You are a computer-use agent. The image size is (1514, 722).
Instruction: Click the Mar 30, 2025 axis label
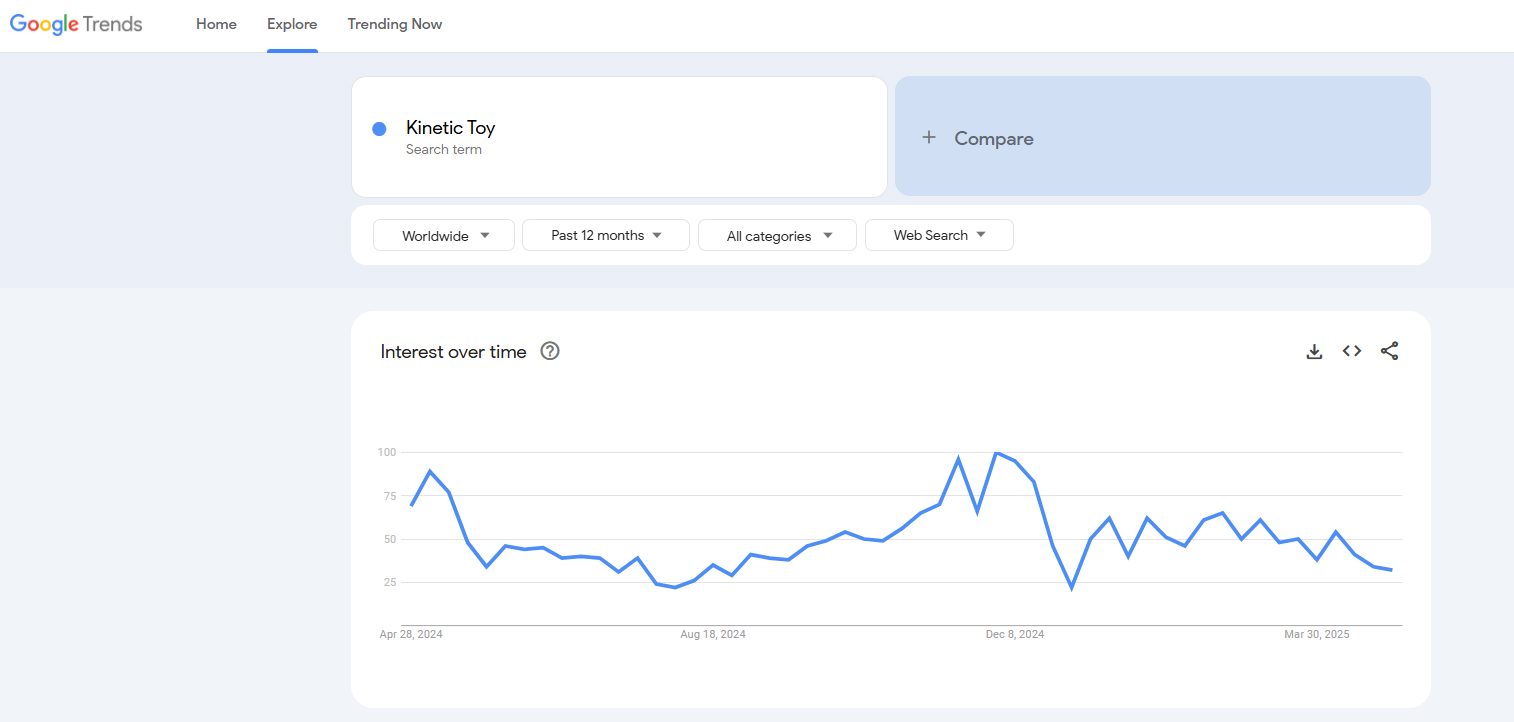[x=1317, y=635]
